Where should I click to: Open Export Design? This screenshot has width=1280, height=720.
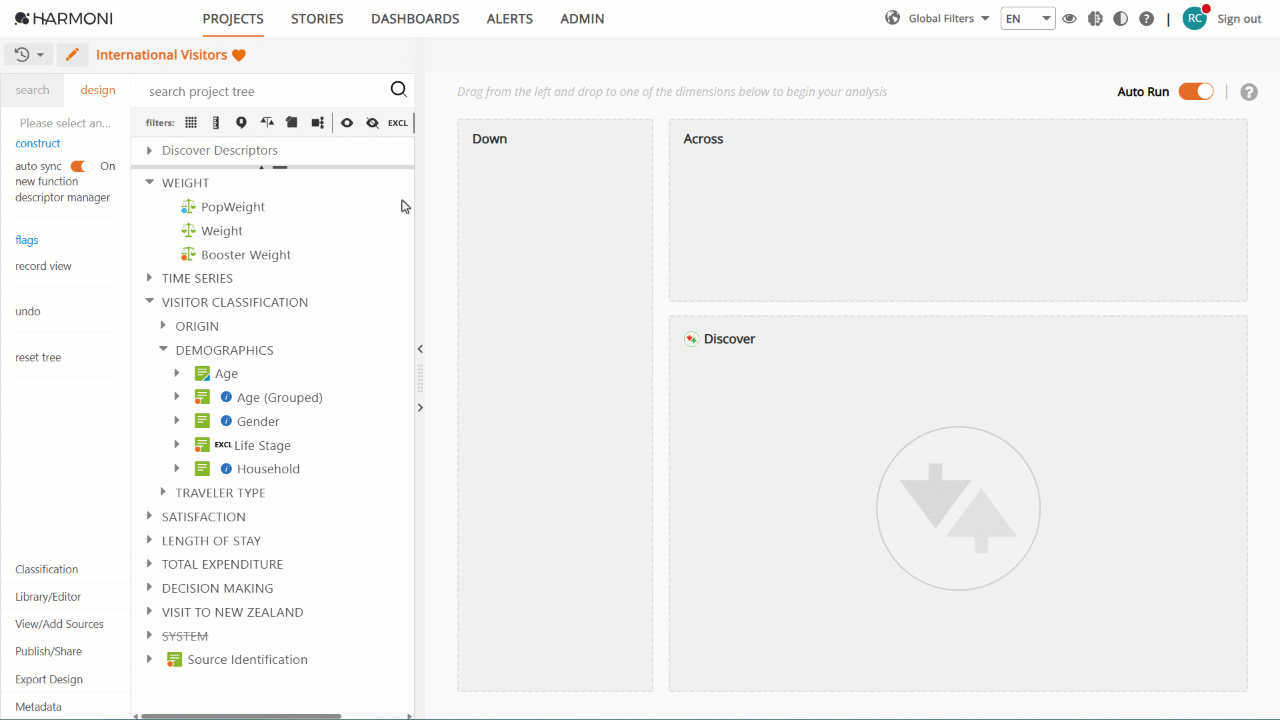coord(49,679)
